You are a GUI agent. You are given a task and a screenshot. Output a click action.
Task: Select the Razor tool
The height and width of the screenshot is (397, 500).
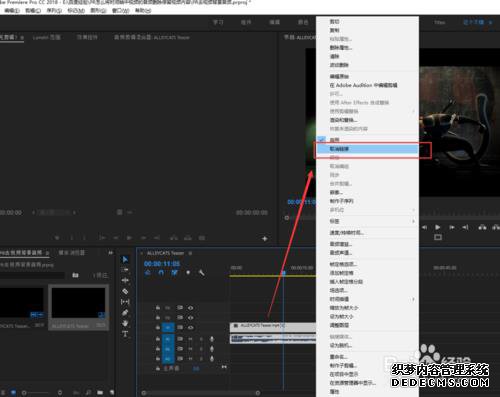pos(125,291)
